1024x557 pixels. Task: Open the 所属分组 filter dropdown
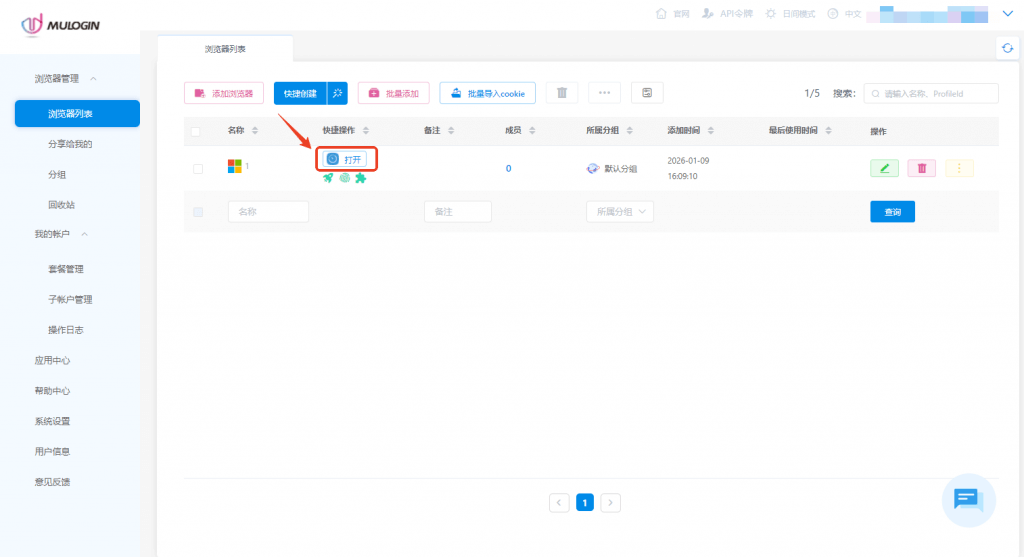pos(619,212)
